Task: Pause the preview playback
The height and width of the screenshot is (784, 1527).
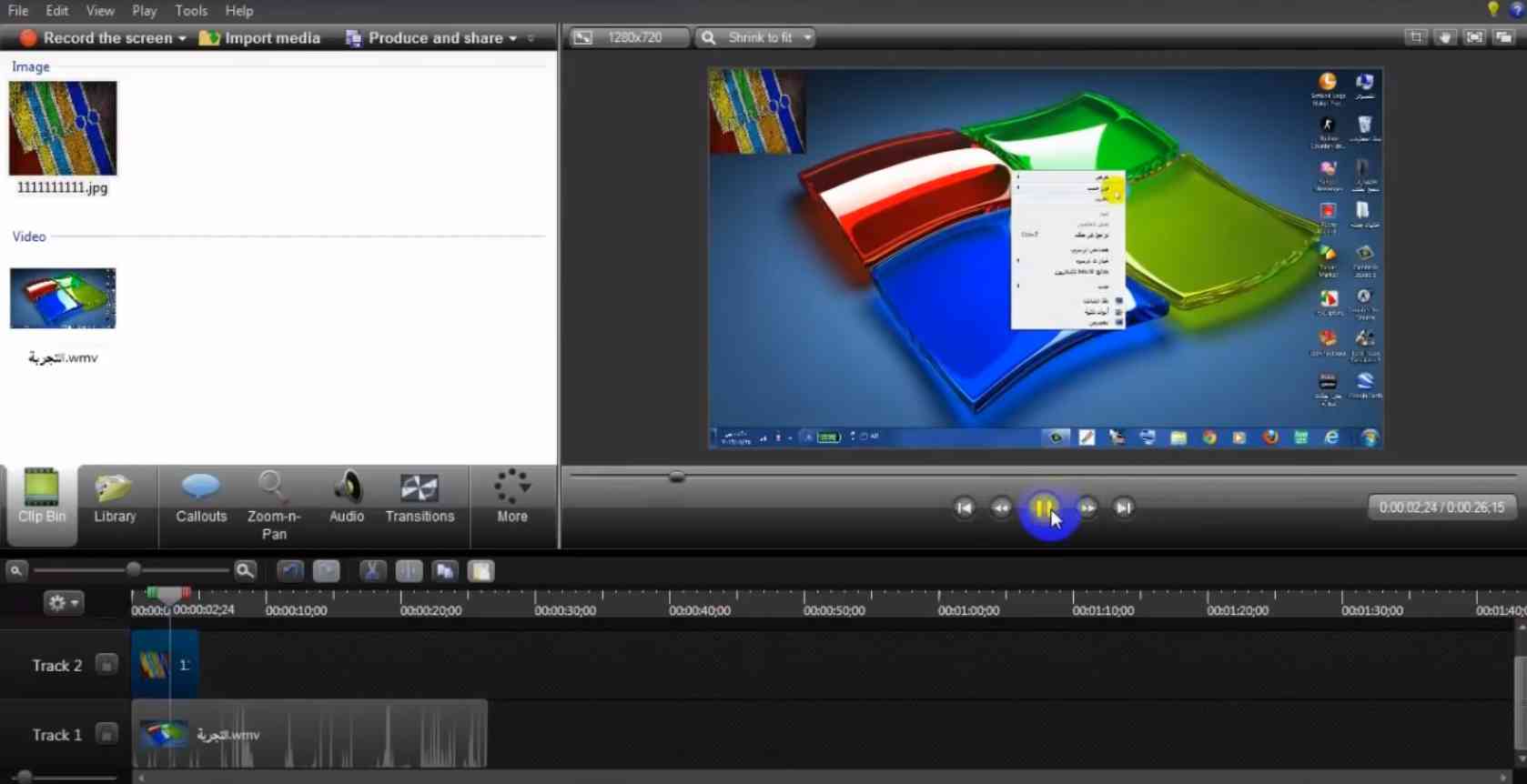Action: (x=1044, y=508)
